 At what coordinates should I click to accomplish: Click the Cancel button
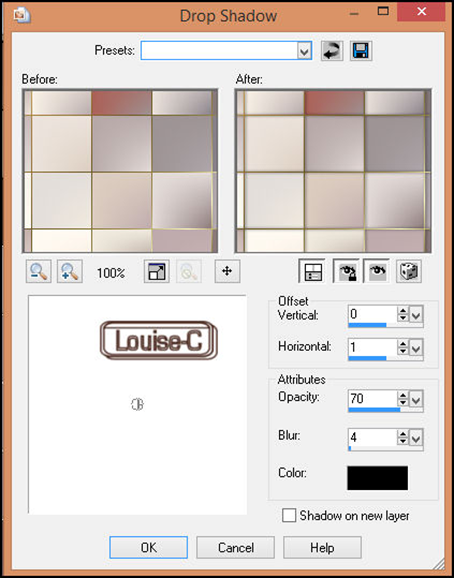point(236,547)
